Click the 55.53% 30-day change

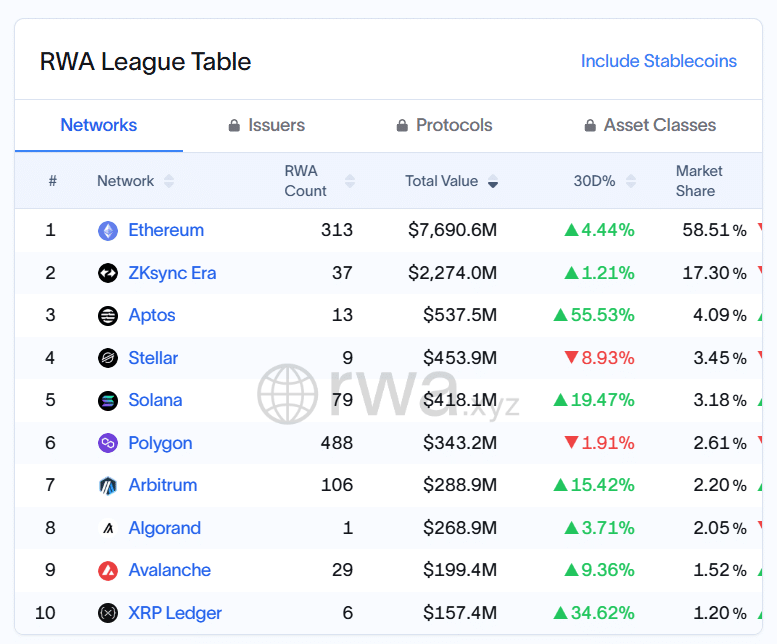point(594,315)
